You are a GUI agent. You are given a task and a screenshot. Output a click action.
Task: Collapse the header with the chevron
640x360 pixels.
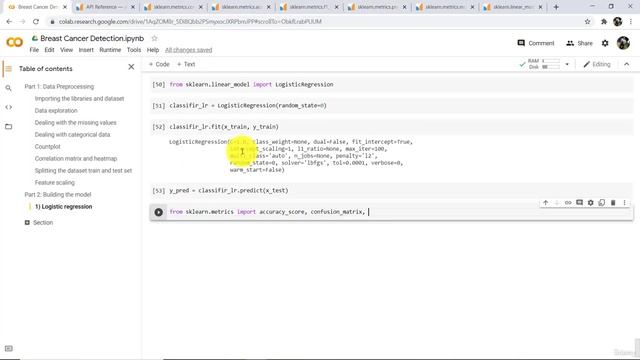(x=627, y=64)
